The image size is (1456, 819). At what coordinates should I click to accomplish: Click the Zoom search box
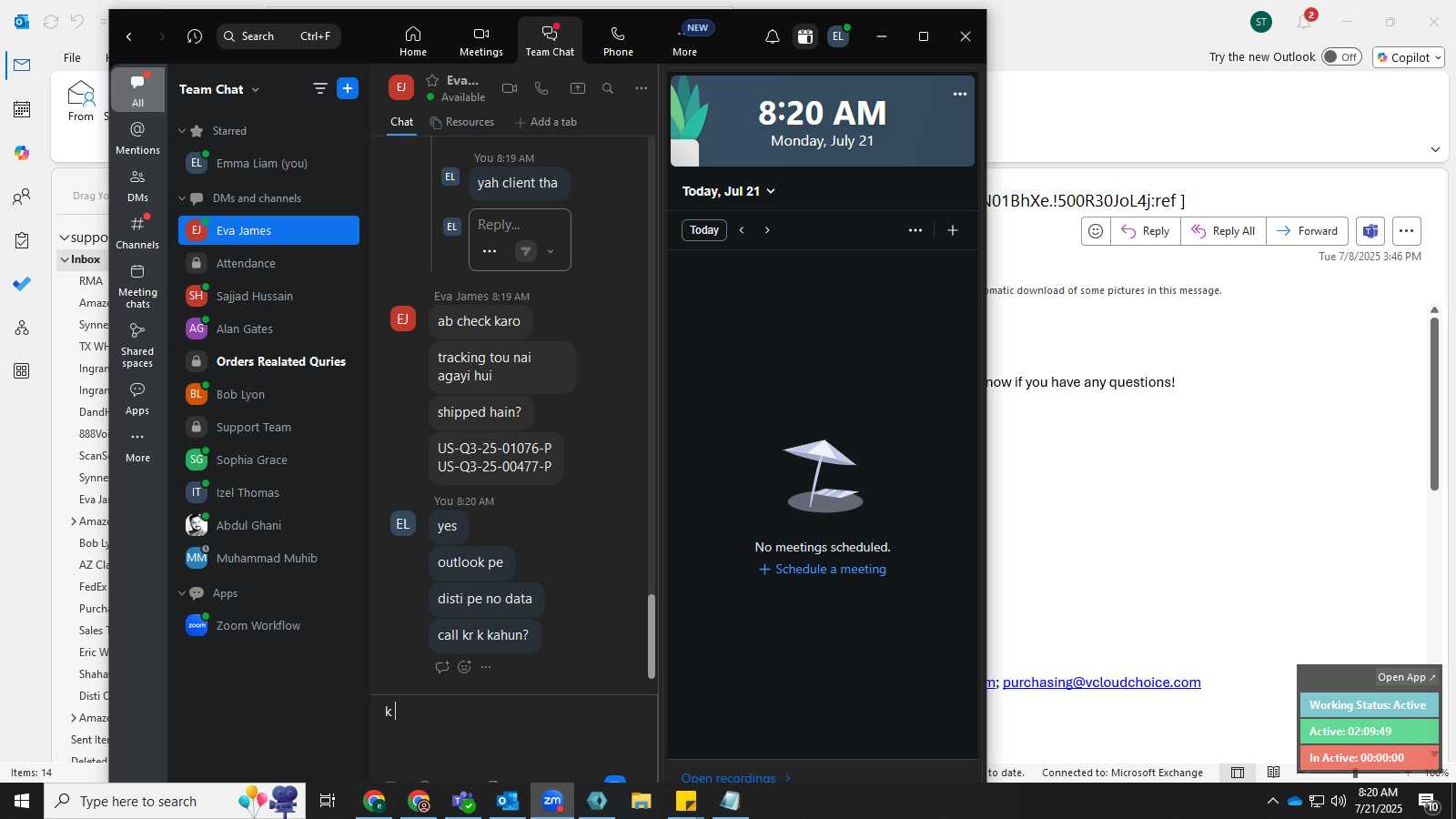[278, 36]
